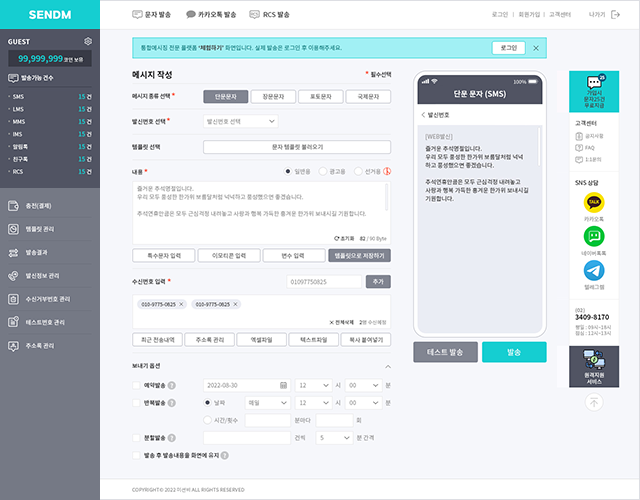Click the message content scrollbar
Viewport: 640px width, 500px height.
(386, 197)
